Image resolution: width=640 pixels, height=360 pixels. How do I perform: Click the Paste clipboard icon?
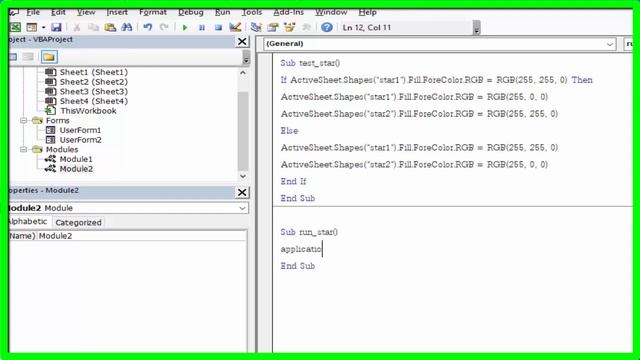110,27
